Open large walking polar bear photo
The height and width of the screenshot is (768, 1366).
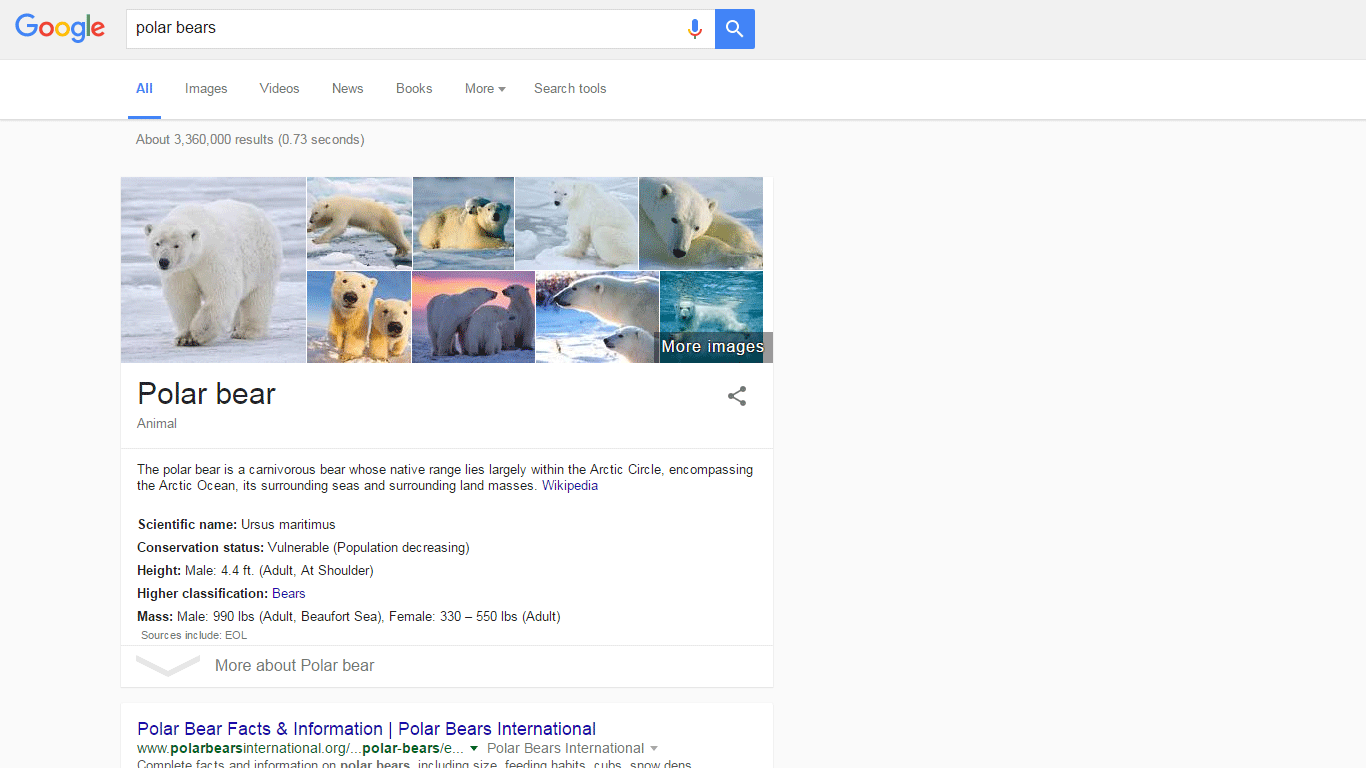(x=213, y=270)
